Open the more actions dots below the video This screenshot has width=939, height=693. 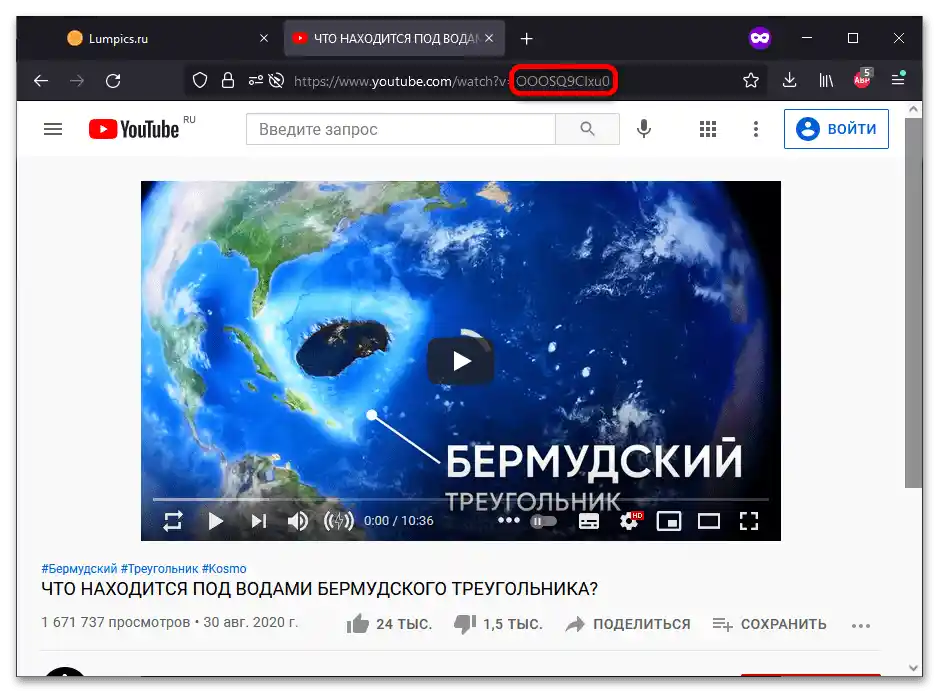(861, 625)
